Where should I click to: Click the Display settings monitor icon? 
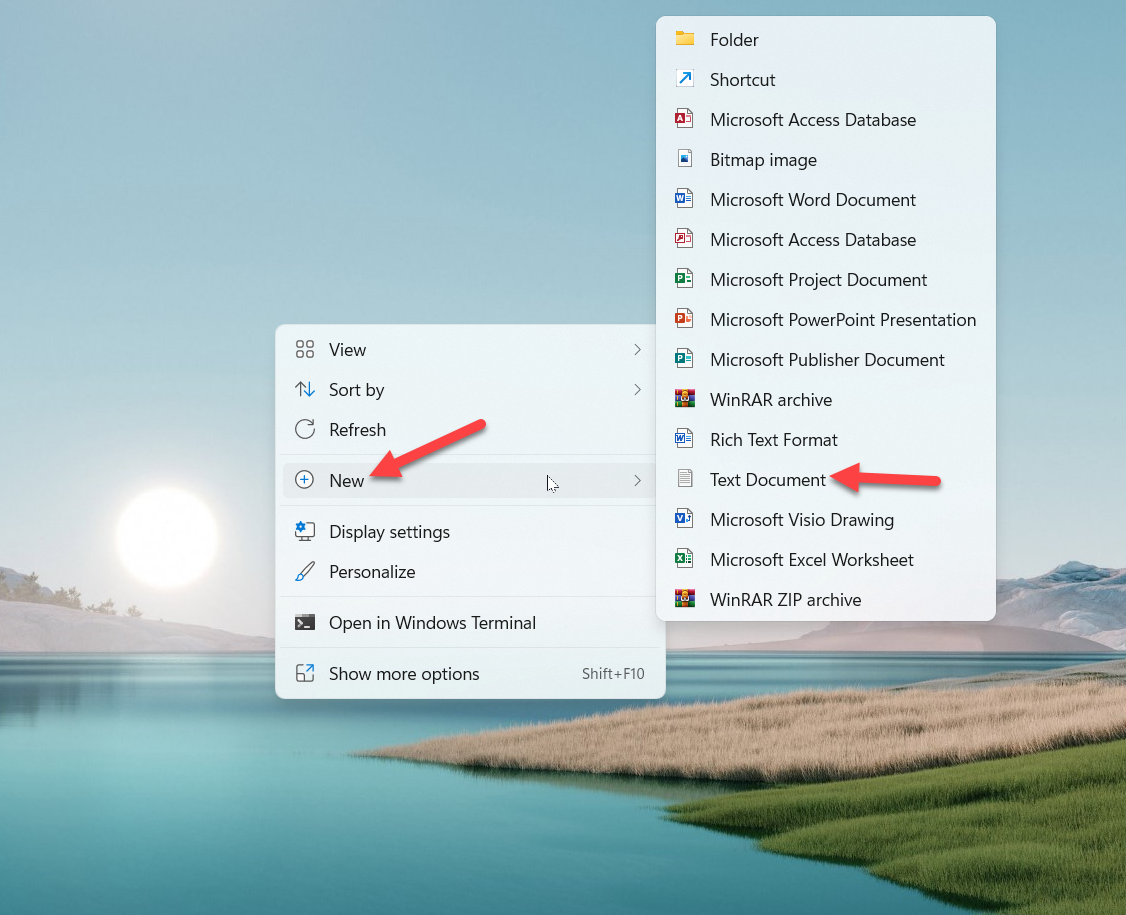(x=305, y=531)
